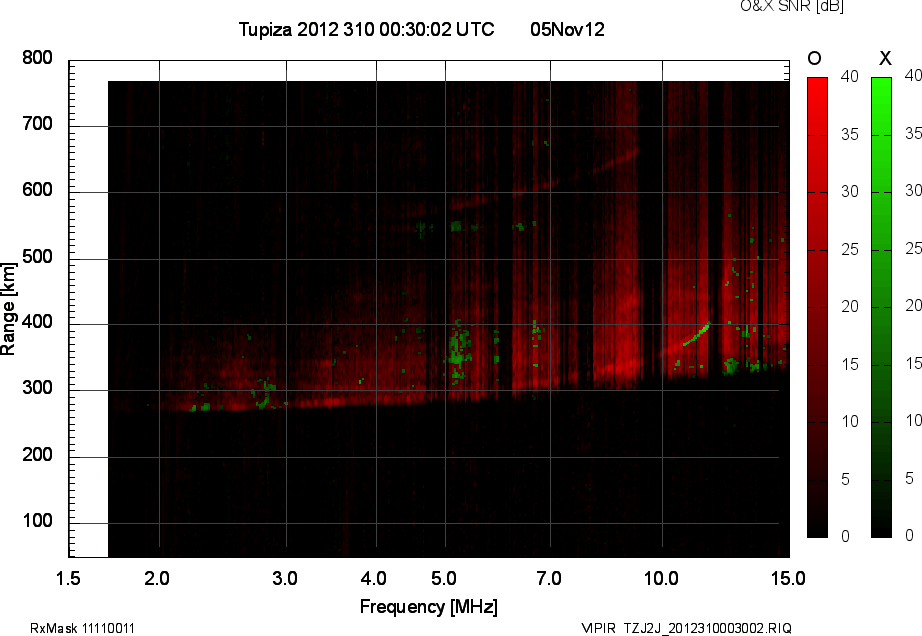This screenshot has height=636, width=922.
Task: Click the 700 km range tick label
Action: pos(37,124)
